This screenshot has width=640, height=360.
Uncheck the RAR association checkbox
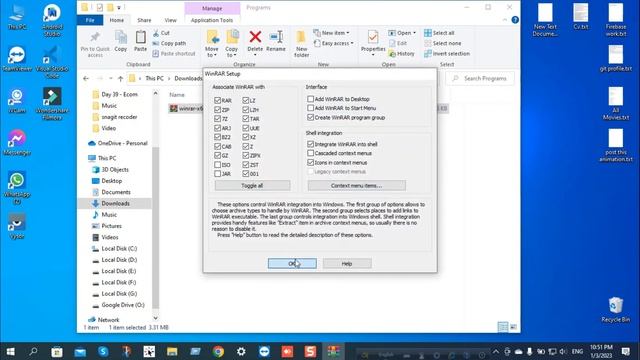point(218,100)
